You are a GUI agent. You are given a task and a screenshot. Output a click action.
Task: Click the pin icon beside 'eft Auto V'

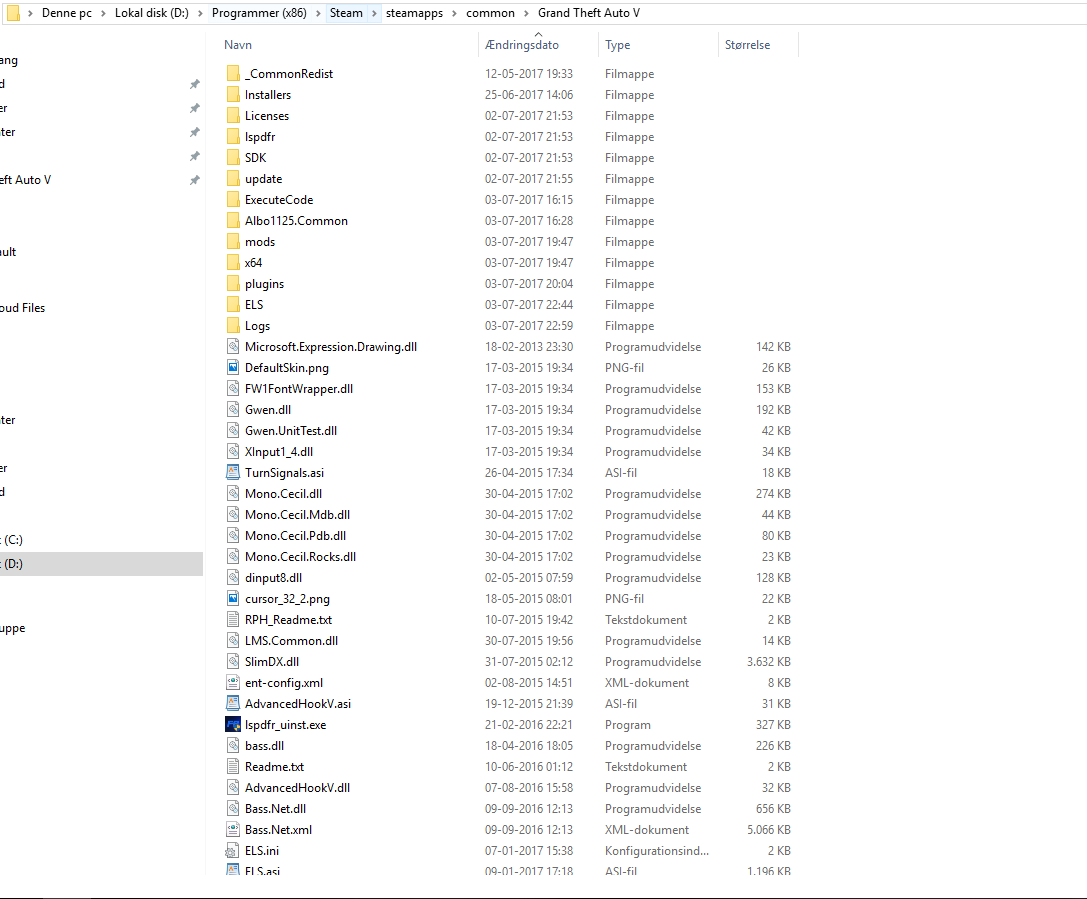click(195, 180)
